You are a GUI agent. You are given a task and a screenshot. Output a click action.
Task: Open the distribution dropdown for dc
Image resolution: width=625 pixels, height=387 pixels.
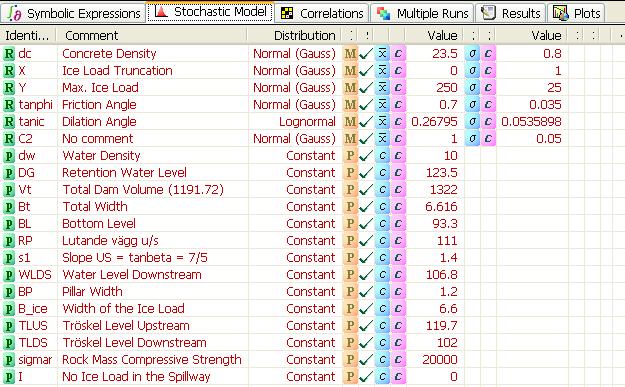295,54
